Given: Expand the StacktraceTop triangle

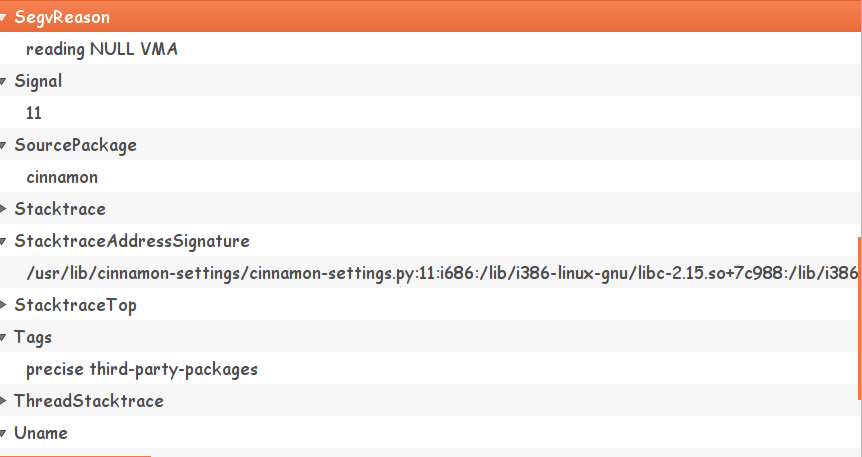Looking at the screenshot, I should click(x=4, y=306).
